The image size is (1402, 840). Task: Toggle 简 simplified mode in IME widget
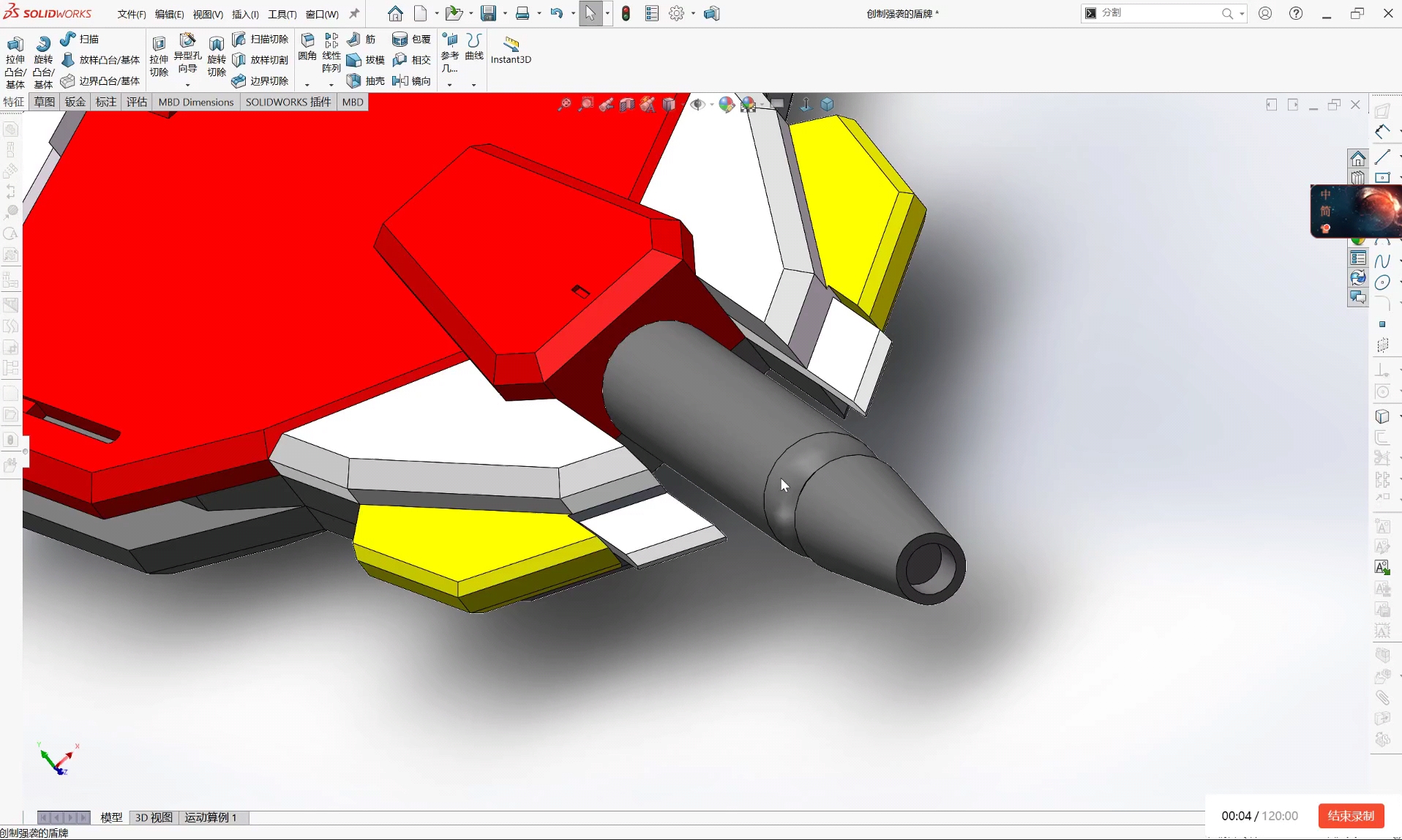[x=1325, y=211]
